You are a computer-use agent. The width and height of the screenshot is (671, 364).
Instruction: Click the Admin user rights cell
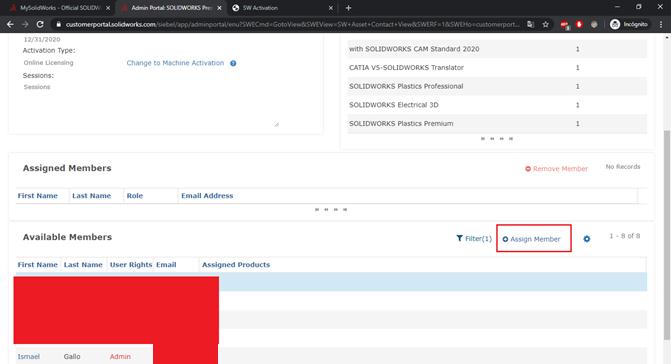click(120, 356)
